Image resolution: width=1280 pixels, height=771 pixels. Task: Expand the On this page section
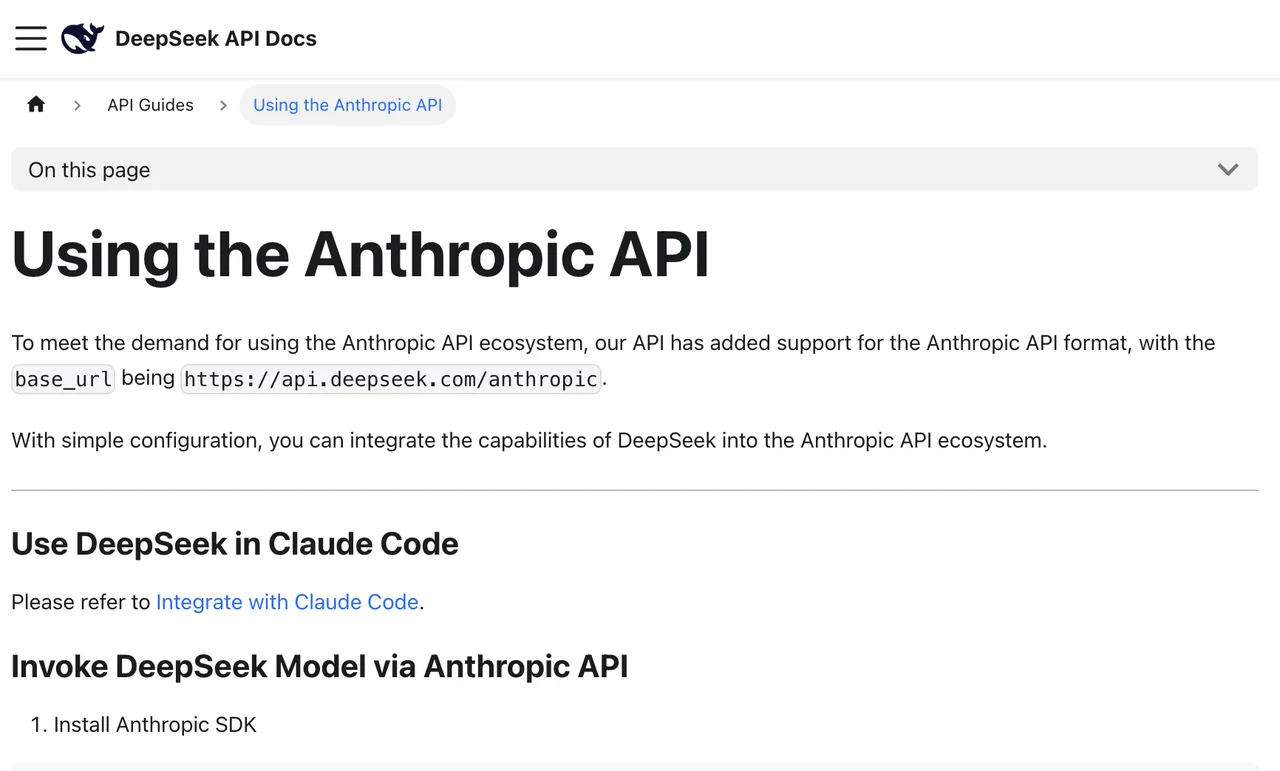pyautogui.click(x=634, y=170)
